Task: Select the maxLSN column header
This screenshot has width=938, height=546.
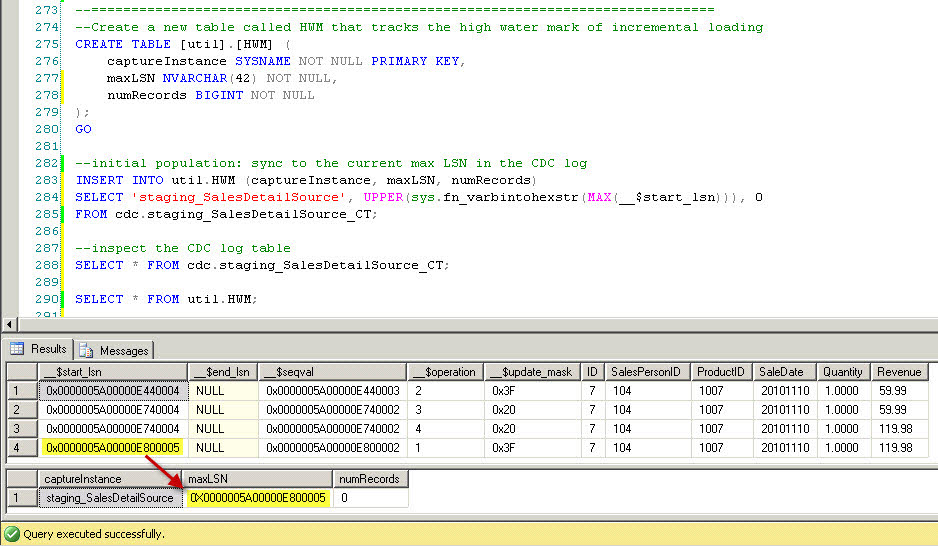Action: click(257, 479)
